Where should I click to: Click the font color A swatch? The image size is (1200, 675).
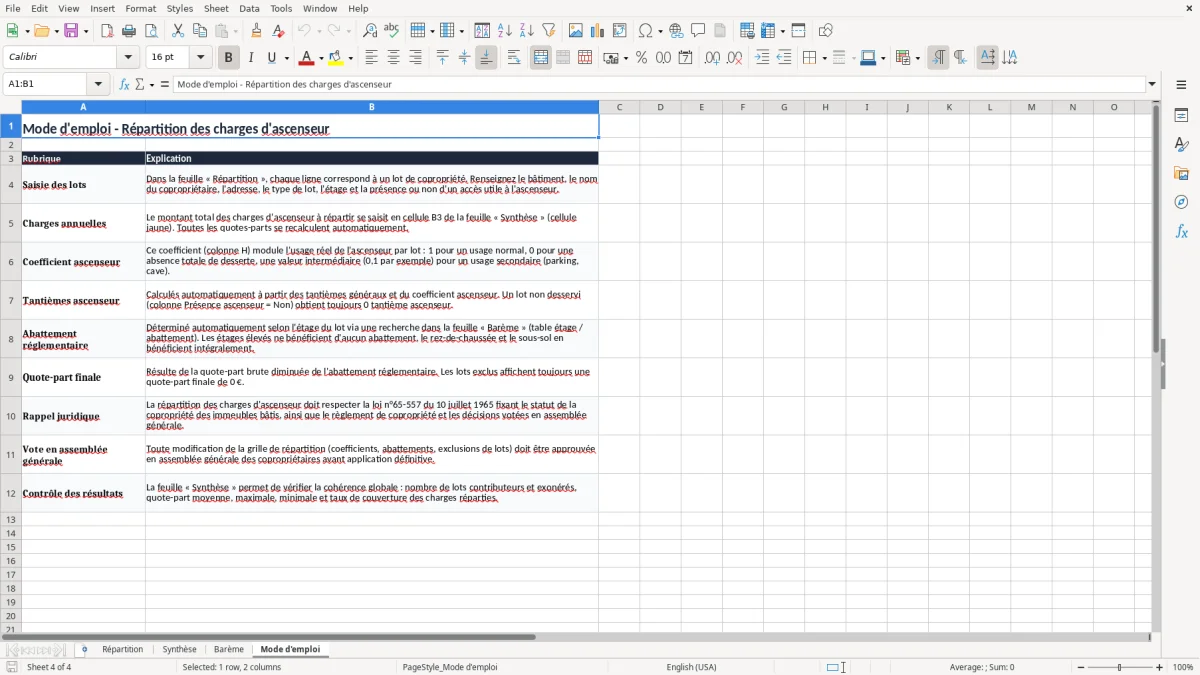306,58
